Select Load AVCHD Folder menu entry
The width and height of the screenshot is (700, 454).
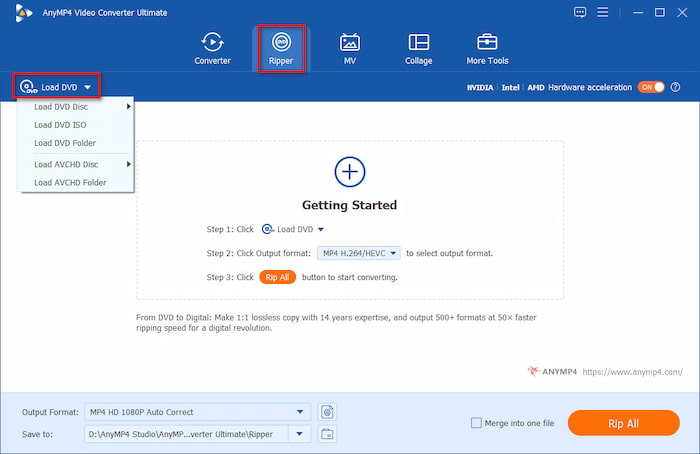coord(75,183)
